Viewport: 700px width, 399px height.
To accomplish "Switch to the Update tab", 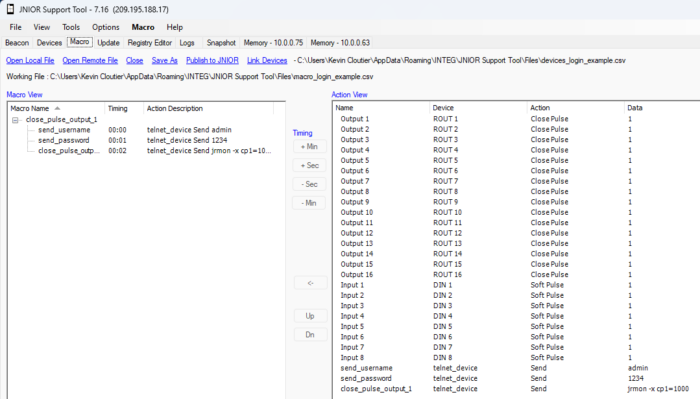I will tap(108, 43).
